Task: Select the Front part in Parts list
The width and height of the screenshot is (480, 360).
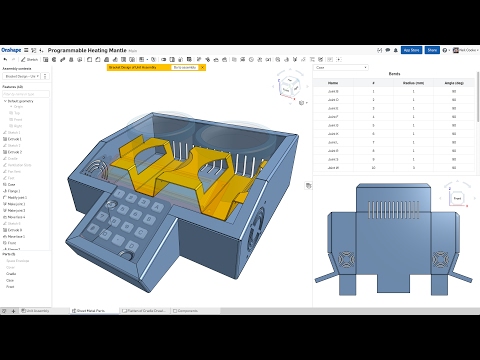Action: 10,287
